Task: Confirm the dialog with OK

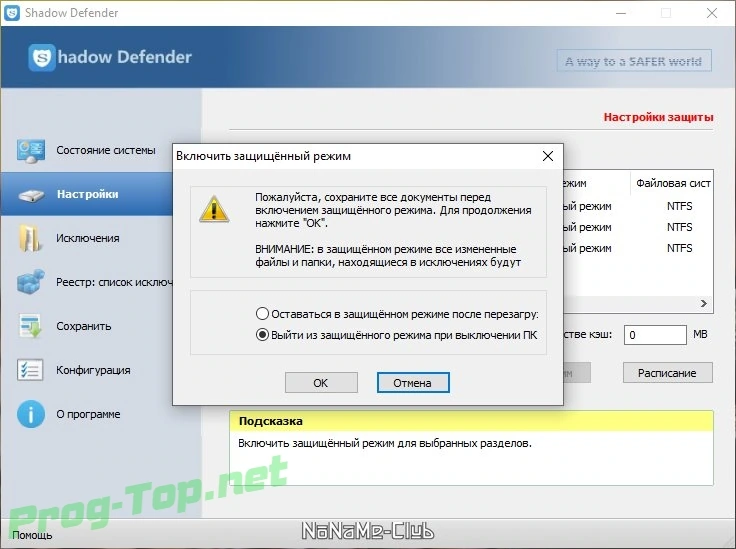Action: (321, 383)
